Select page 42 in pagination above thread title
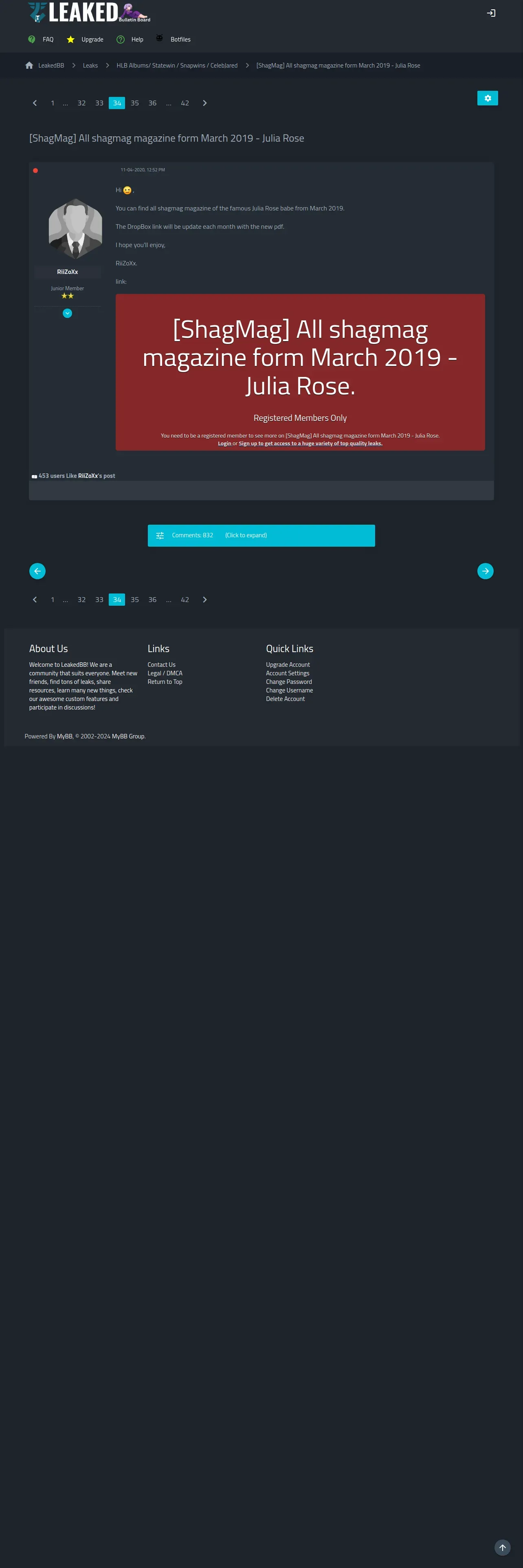The width and height of the screenshot is (523, 1568). (x=185, y=103)
